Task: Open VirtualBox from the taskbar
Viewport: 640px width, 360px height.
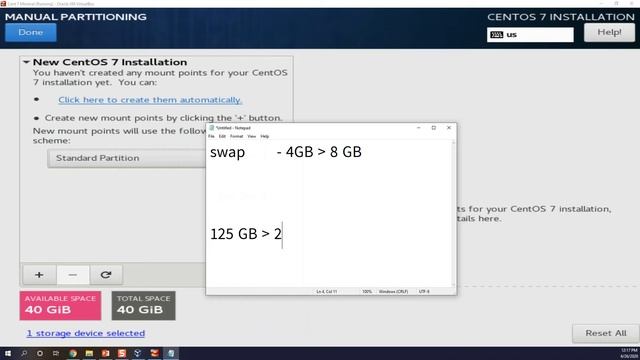Action: [138, 353]
